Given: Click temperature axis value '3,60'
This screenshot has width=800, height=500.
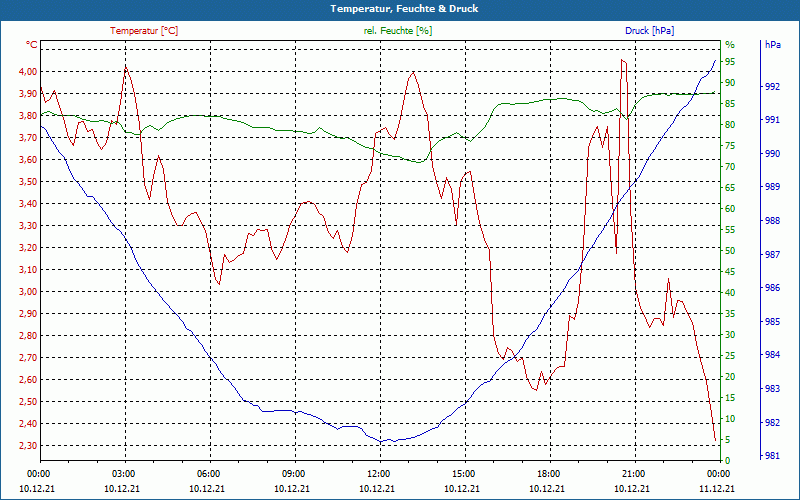Looking at the screenshot, I should (x=28, y=160).
